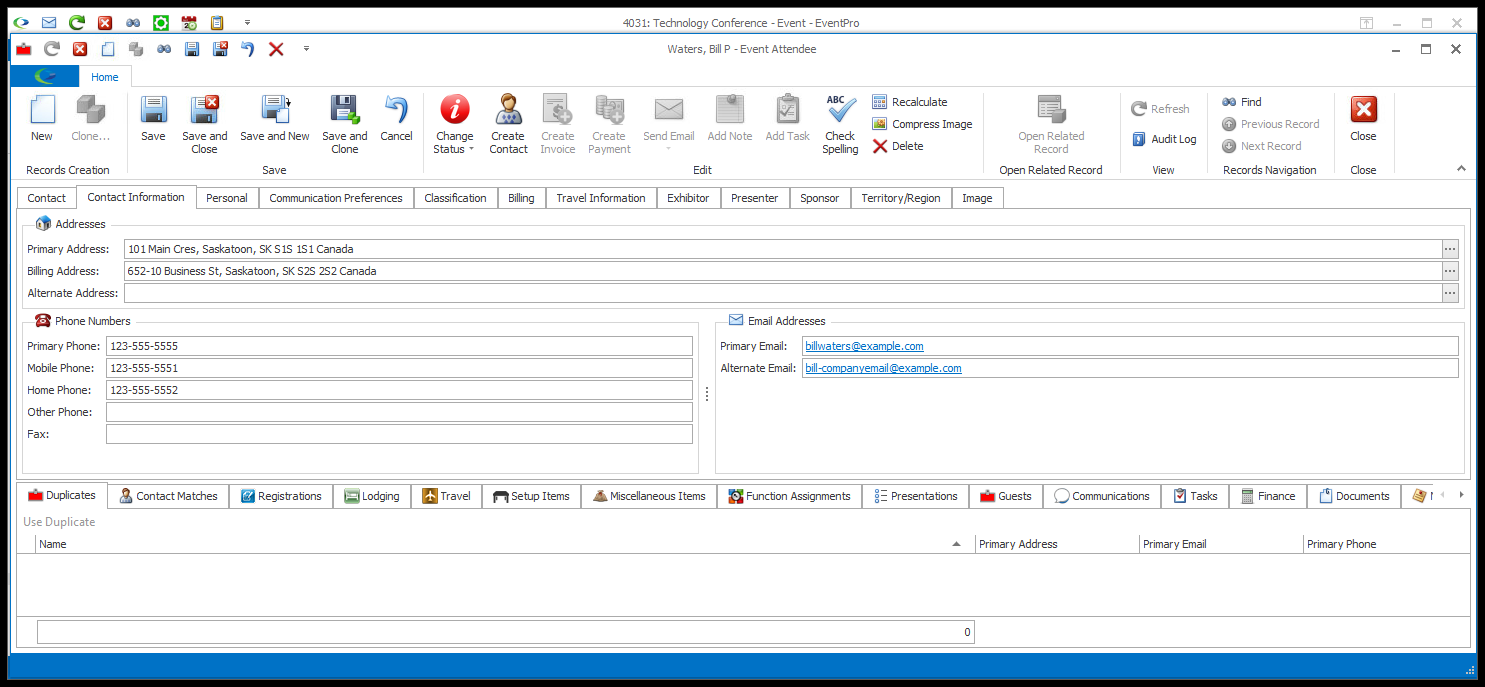Open the Classification tab
This screenshot has height=687, width=1485.
455,198
